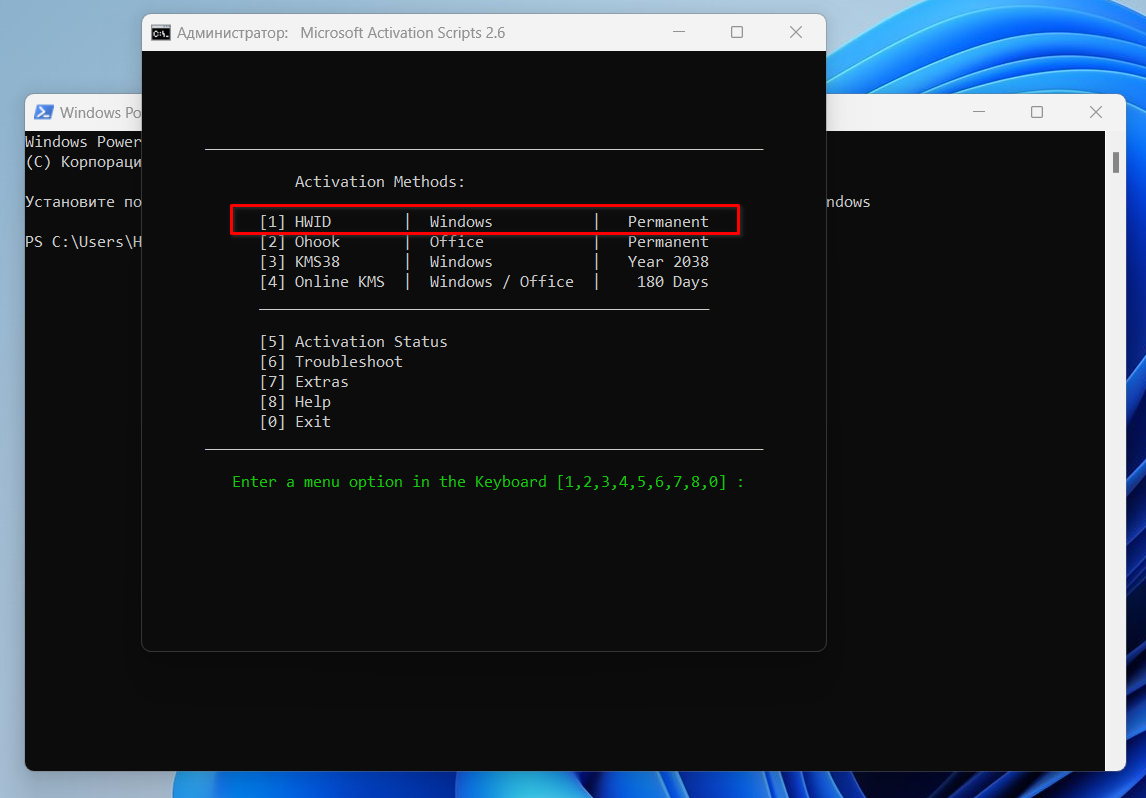Select the [2] Ohook Office entry
Image resolution: width=1146 pixels, height=798 pixels.
[x=484, y=242]
